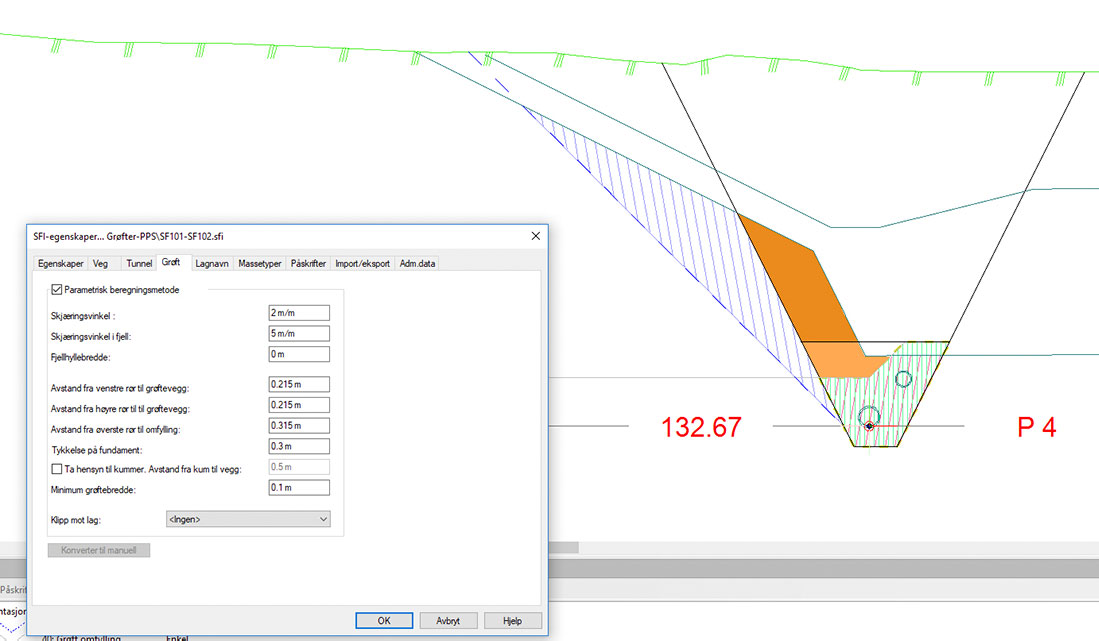Open the Egenskaper tab

[60, 264]
